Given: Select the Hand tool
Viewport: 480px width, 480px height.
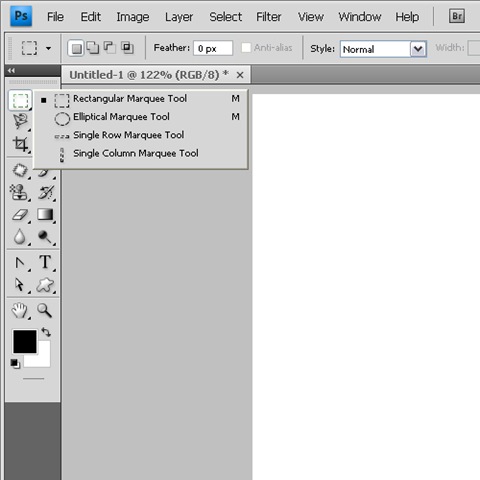Looking at the screenshot, I should tap(19, 310).
